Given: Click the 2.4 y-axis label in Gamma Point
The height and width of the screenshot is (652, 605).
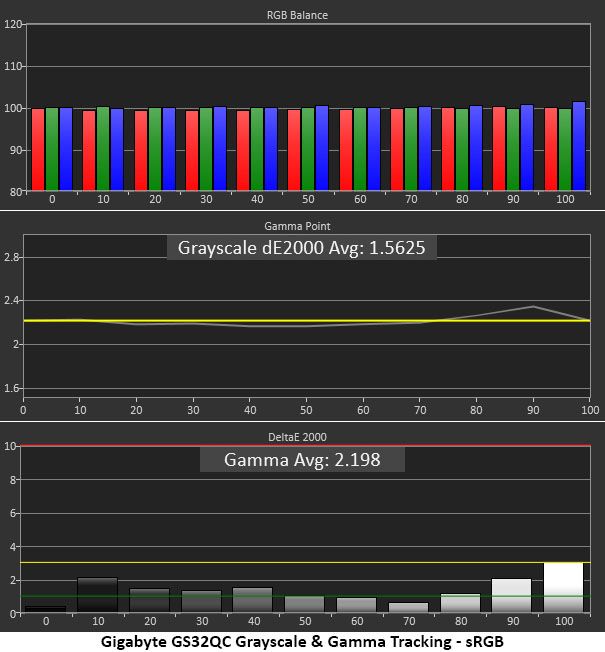Looking at the screenshot, I should click(11, 301).
